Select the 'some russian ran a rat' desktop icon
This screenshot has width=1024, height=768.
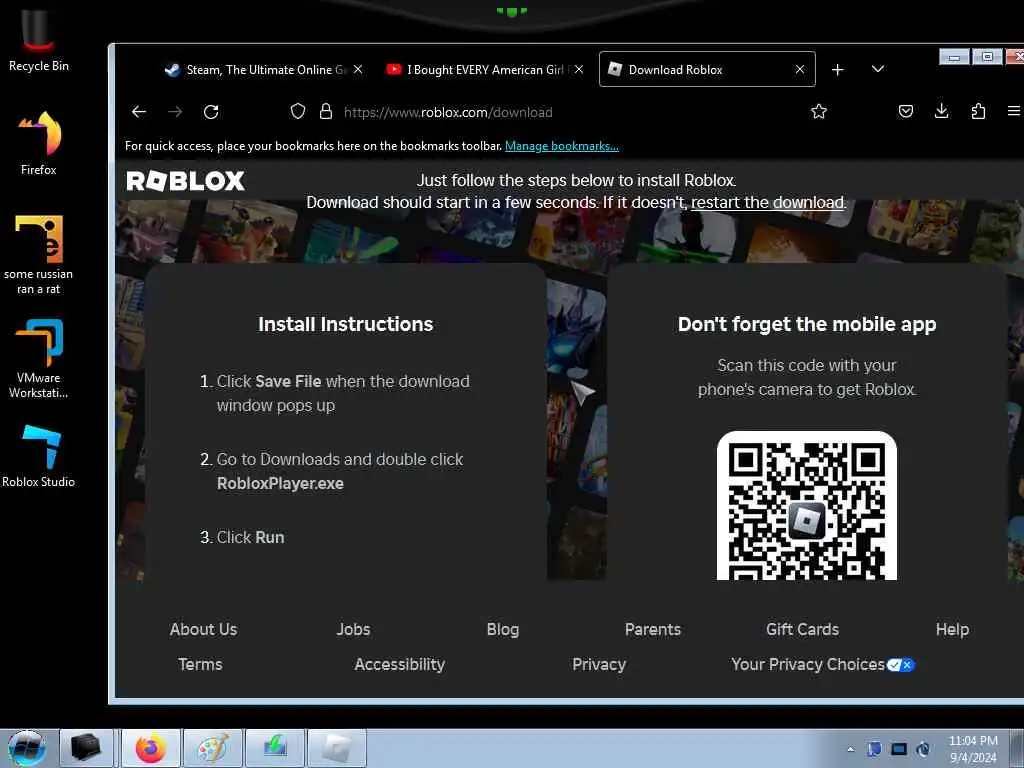pos(39,254)
